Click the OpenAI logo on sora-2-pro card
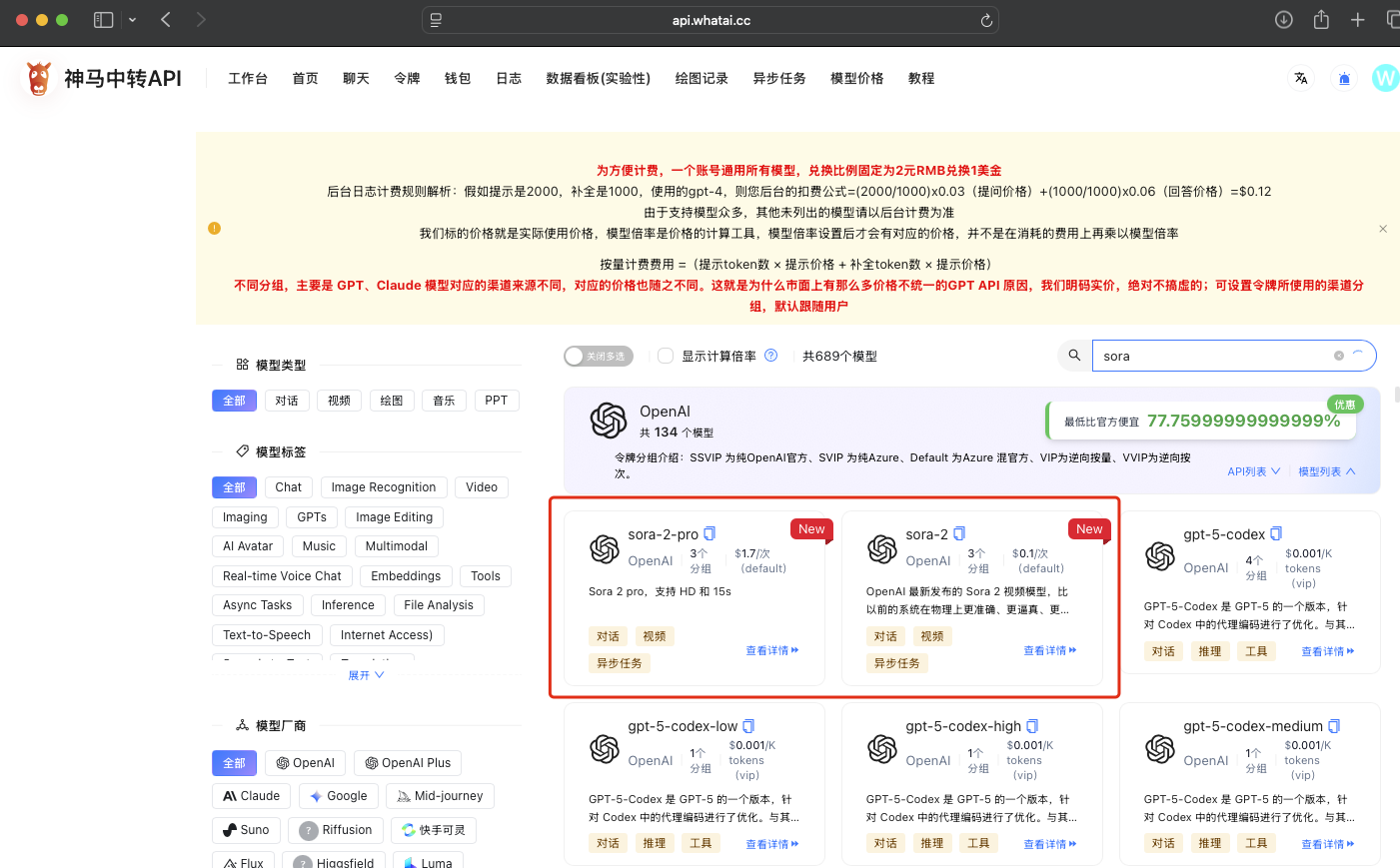 coord(605,548)
